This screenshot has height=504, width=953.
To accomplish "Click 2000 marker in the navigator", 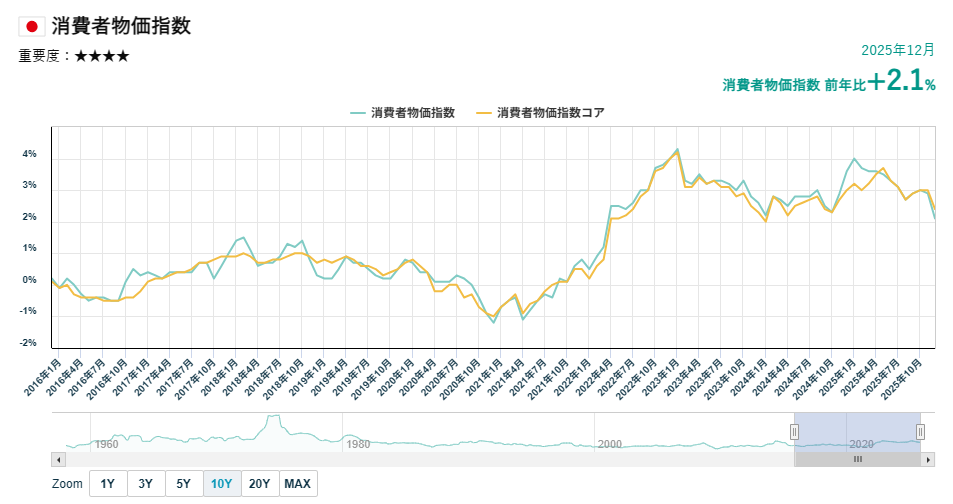I will [x=610, y=444].
